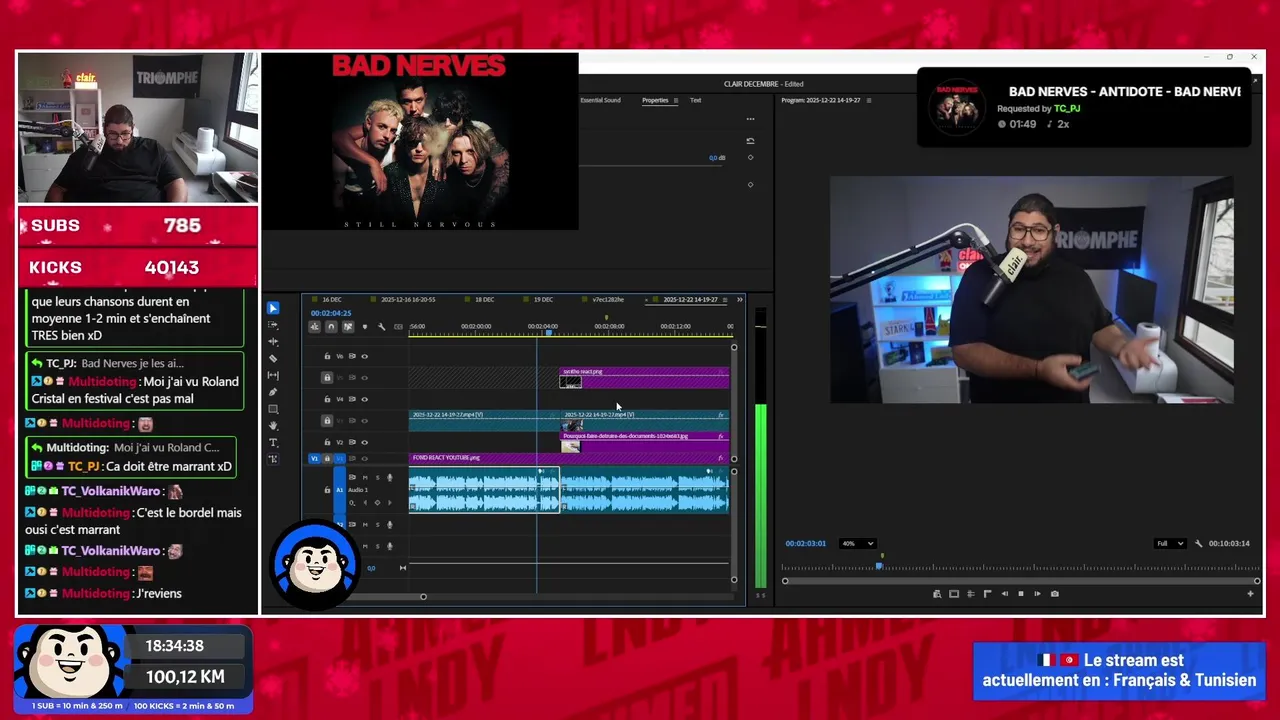Open the v7ecl282he sequence tab

pyautogui.click(x=608, y=299)
